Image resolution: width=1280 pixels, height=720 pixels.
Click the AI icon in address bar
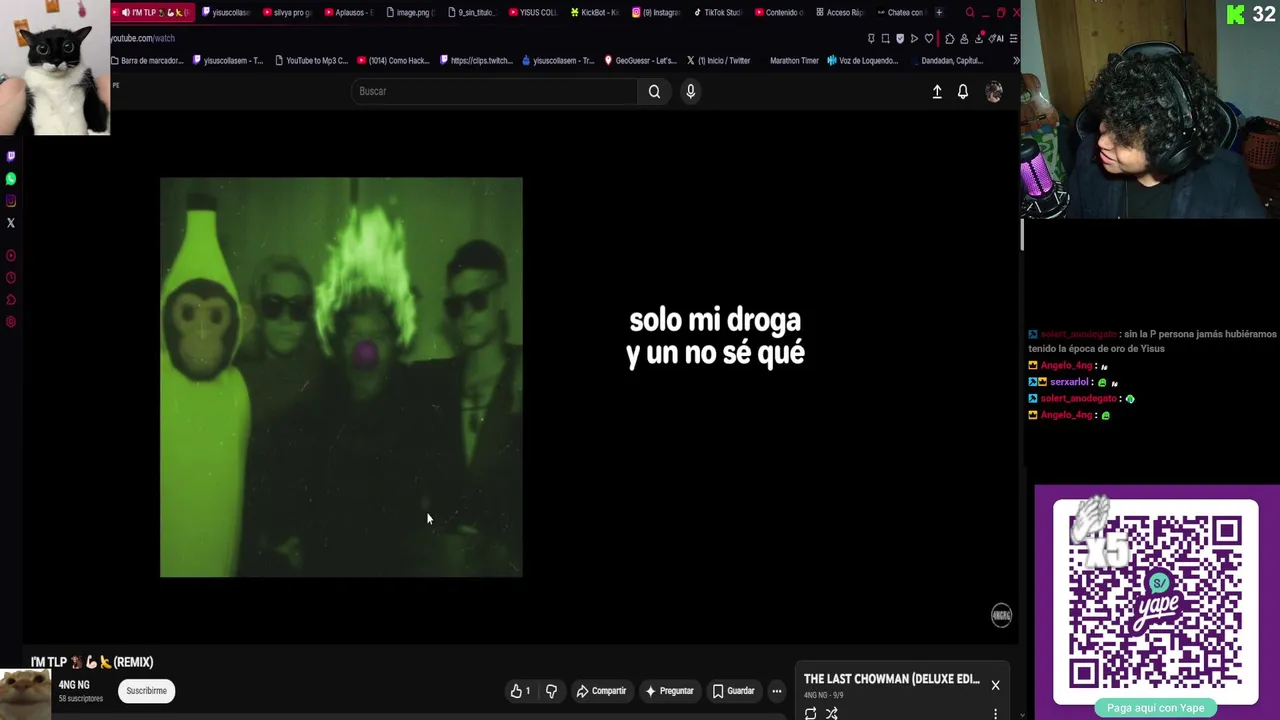[x=997, y=38]
